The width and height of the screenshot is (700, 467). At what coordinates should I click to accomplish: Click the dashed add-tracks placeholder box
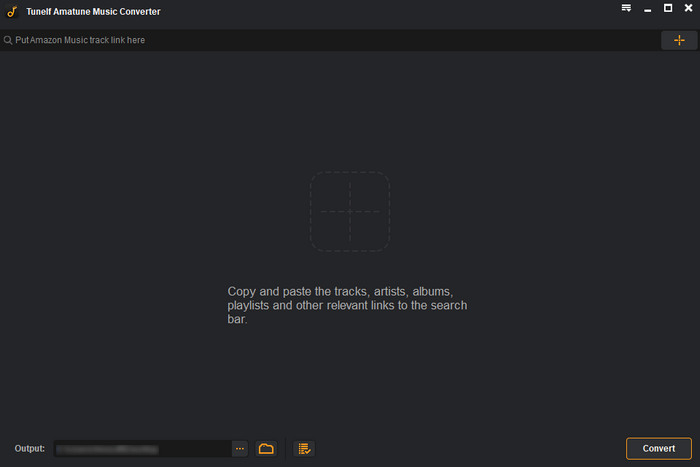pos(350,211)
